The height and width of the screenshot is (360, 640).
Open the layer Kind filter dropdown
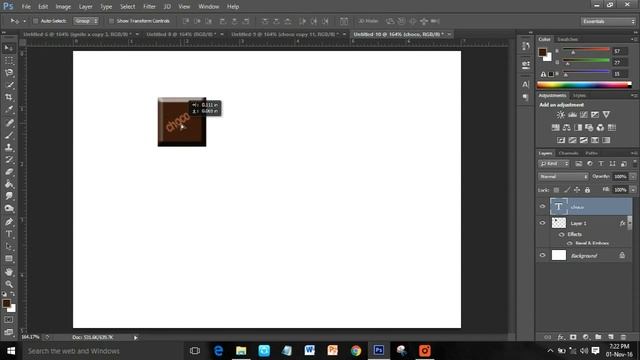[554, 164]
